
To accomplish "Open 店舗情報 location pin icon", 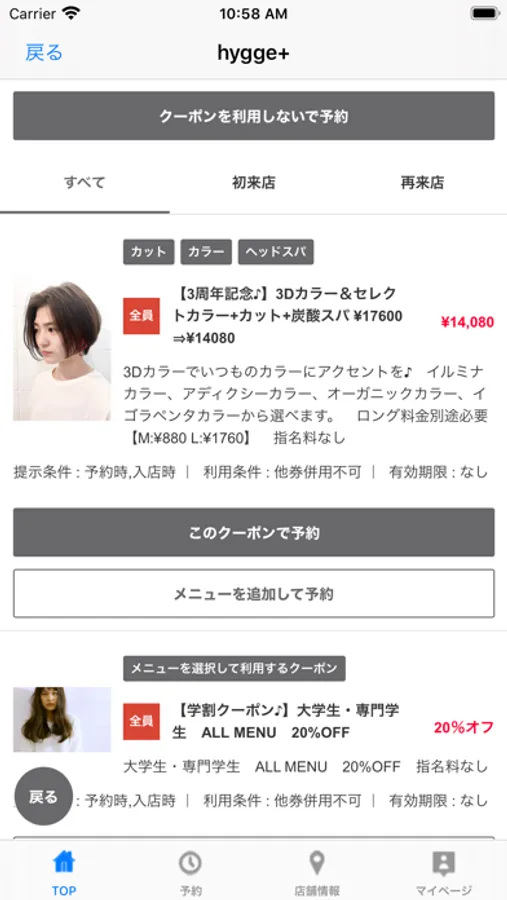I will [x=317, y=863].
